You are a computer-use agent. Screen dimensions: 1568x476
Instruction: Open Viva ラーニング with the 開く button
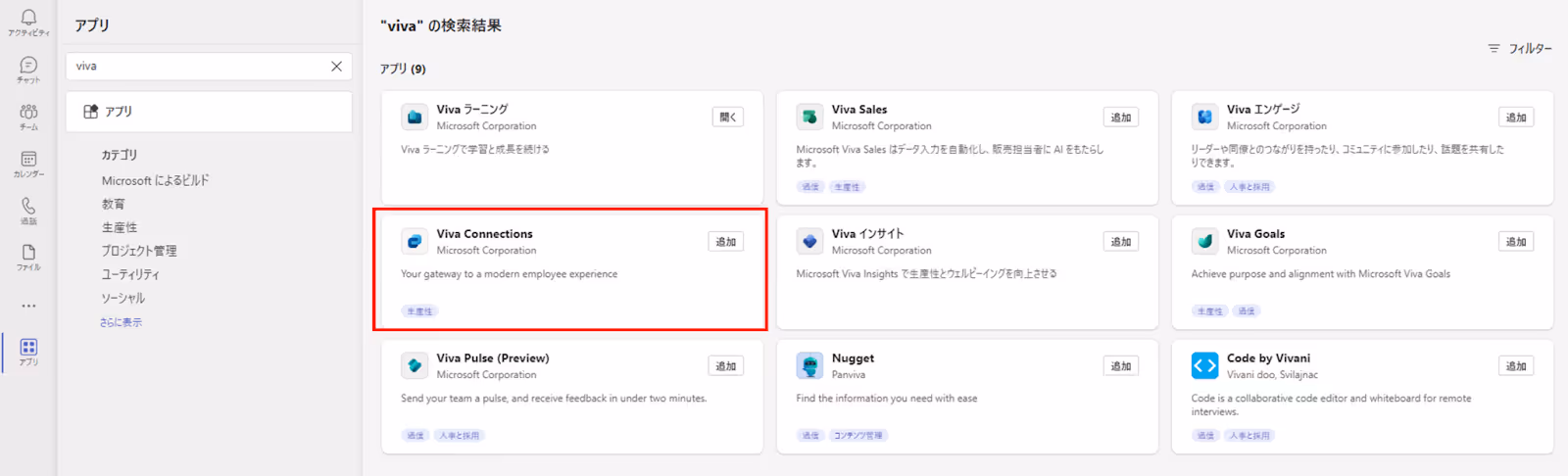[727, 118]
